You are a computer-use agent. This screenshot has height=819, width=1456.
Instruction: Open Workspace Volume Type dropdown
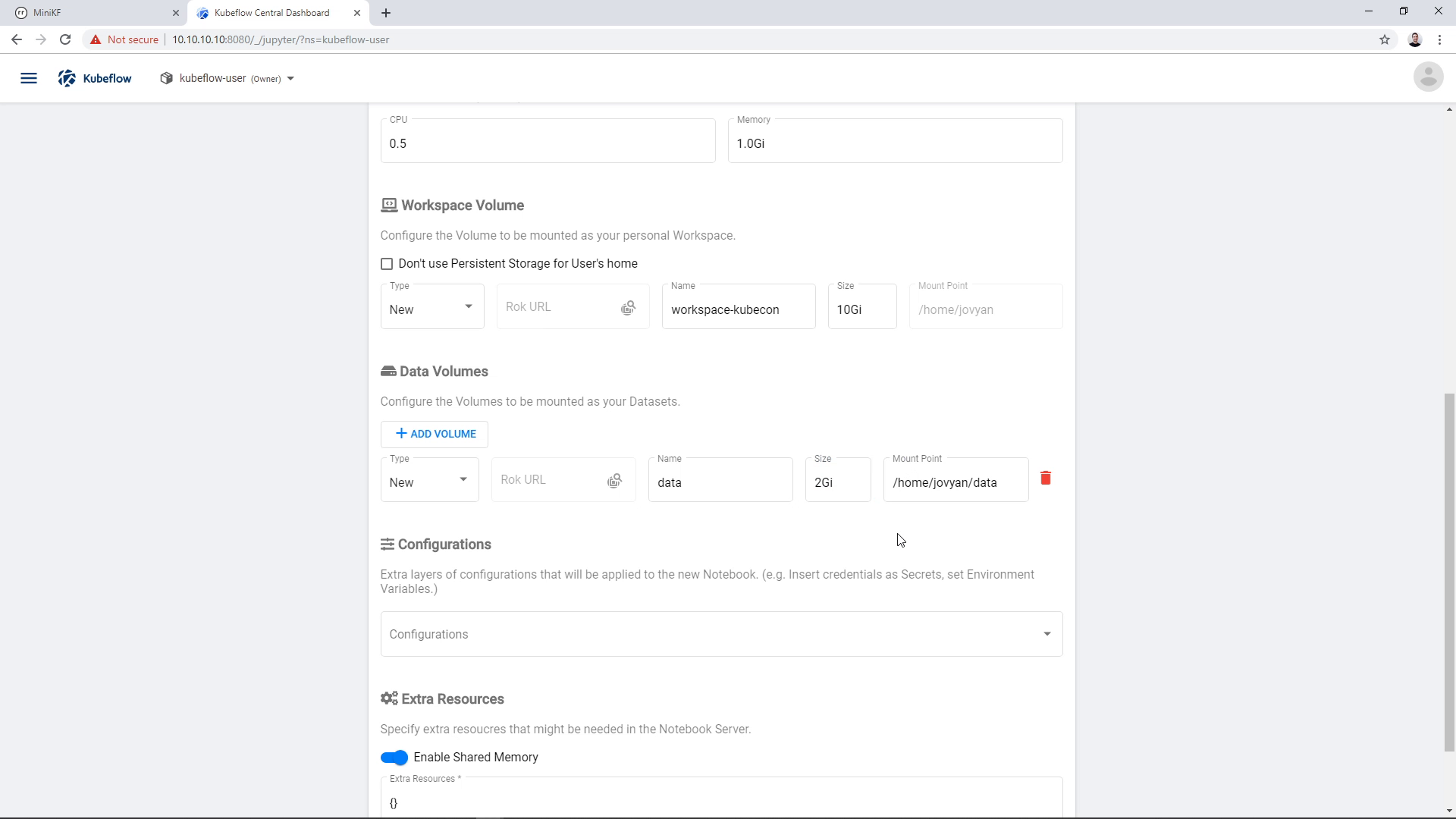(x=432, y=306)
